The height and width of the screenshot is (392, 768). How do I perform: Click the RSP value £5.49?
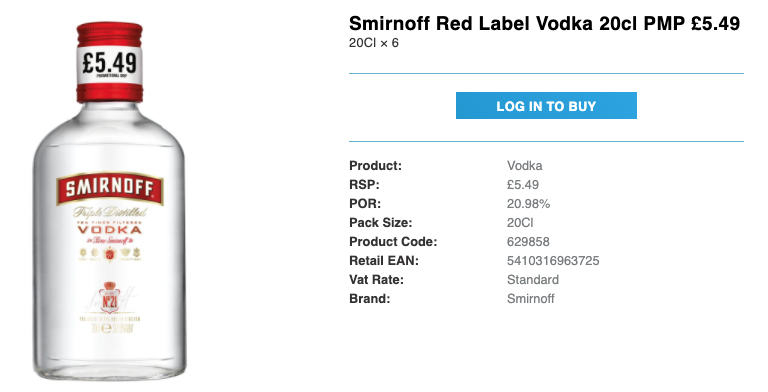[523, 185]
